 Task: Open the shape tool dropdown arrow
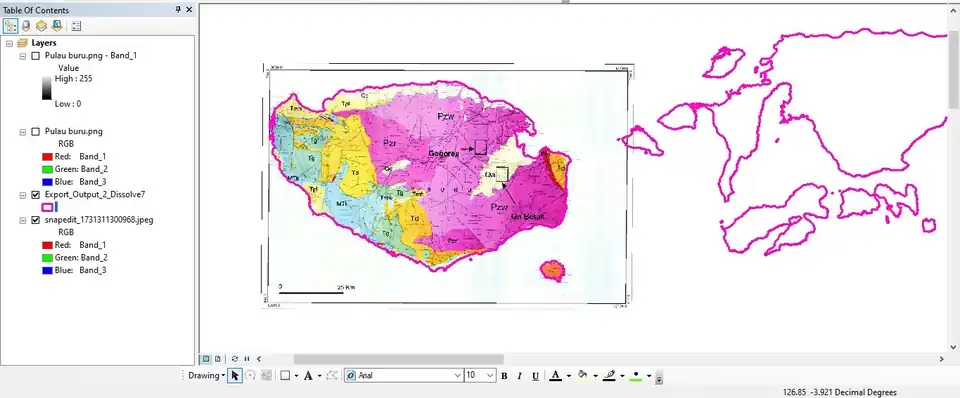(296, 376)
